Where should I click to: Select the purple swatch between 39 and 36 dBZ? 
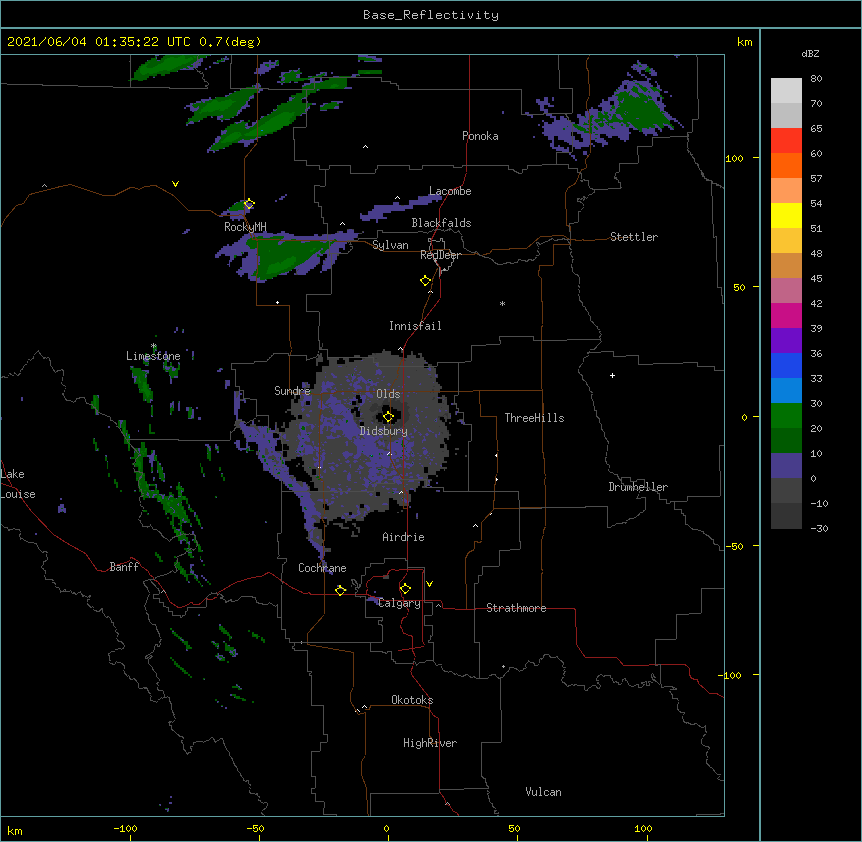(x=786, y=341)
